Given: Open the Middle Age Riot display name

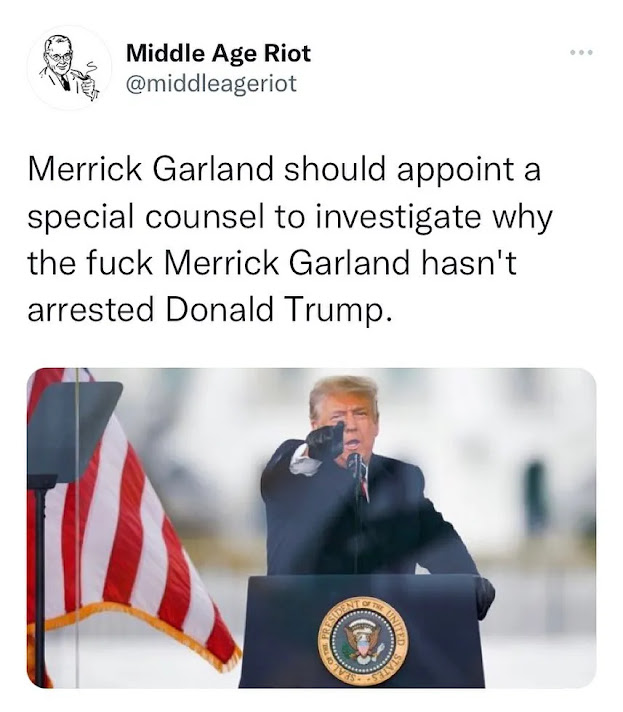Looking at the screenshot, I should (218, 54).
